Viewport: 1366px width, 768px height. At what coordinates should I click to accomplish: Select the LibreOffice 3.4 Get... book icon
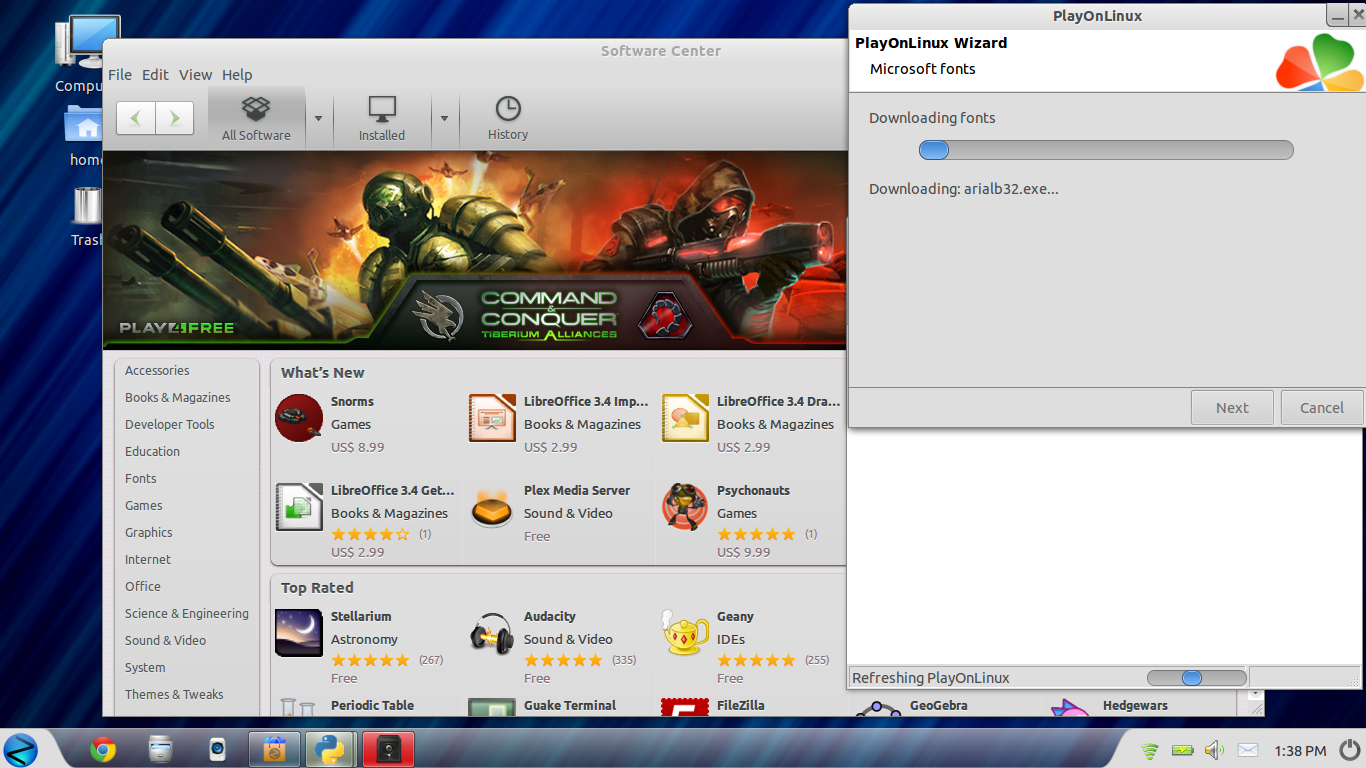click(299, 507)
